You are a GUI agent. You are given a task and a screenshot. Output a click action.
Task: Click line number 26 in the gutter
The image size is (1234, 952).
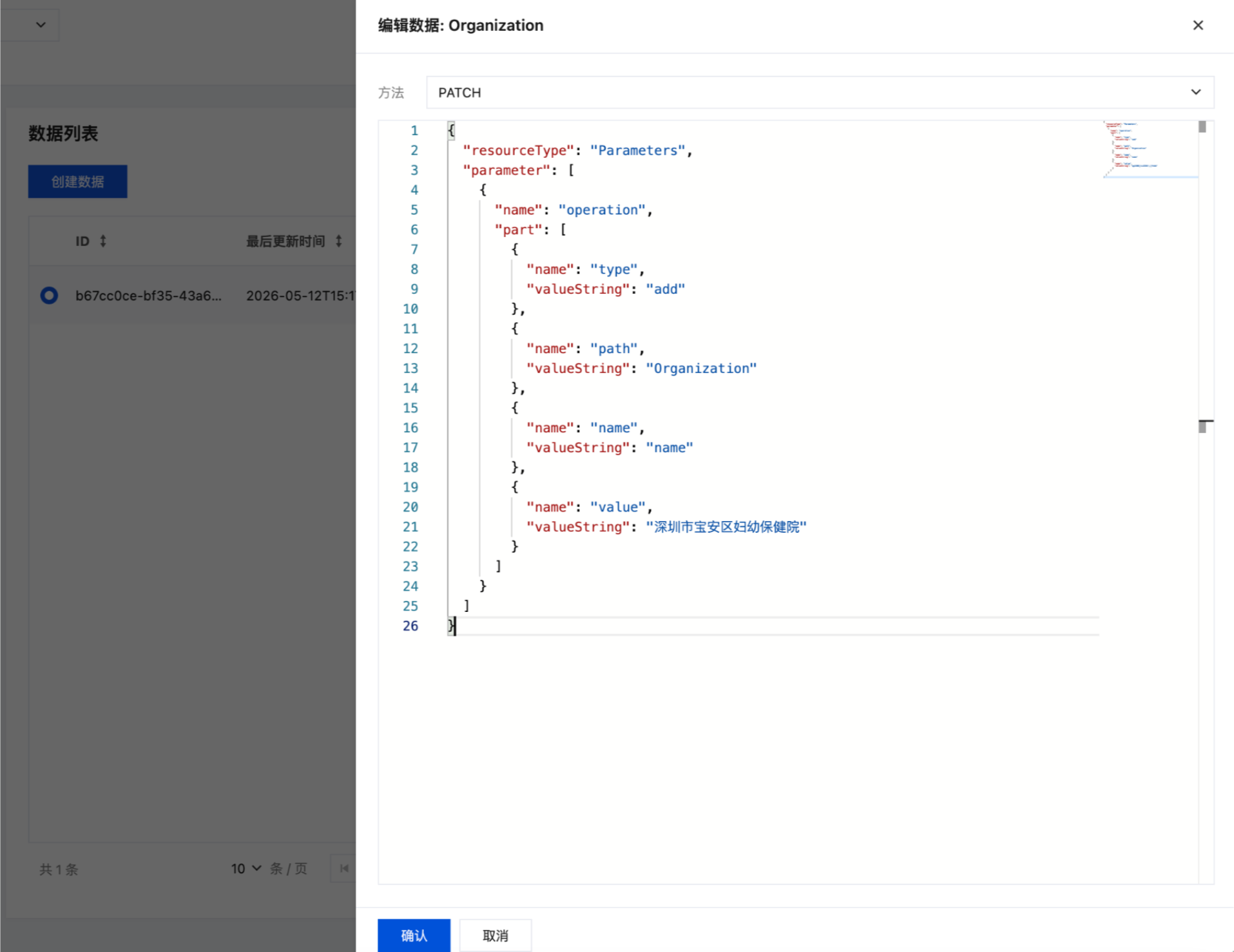click(x=410, y=626)
